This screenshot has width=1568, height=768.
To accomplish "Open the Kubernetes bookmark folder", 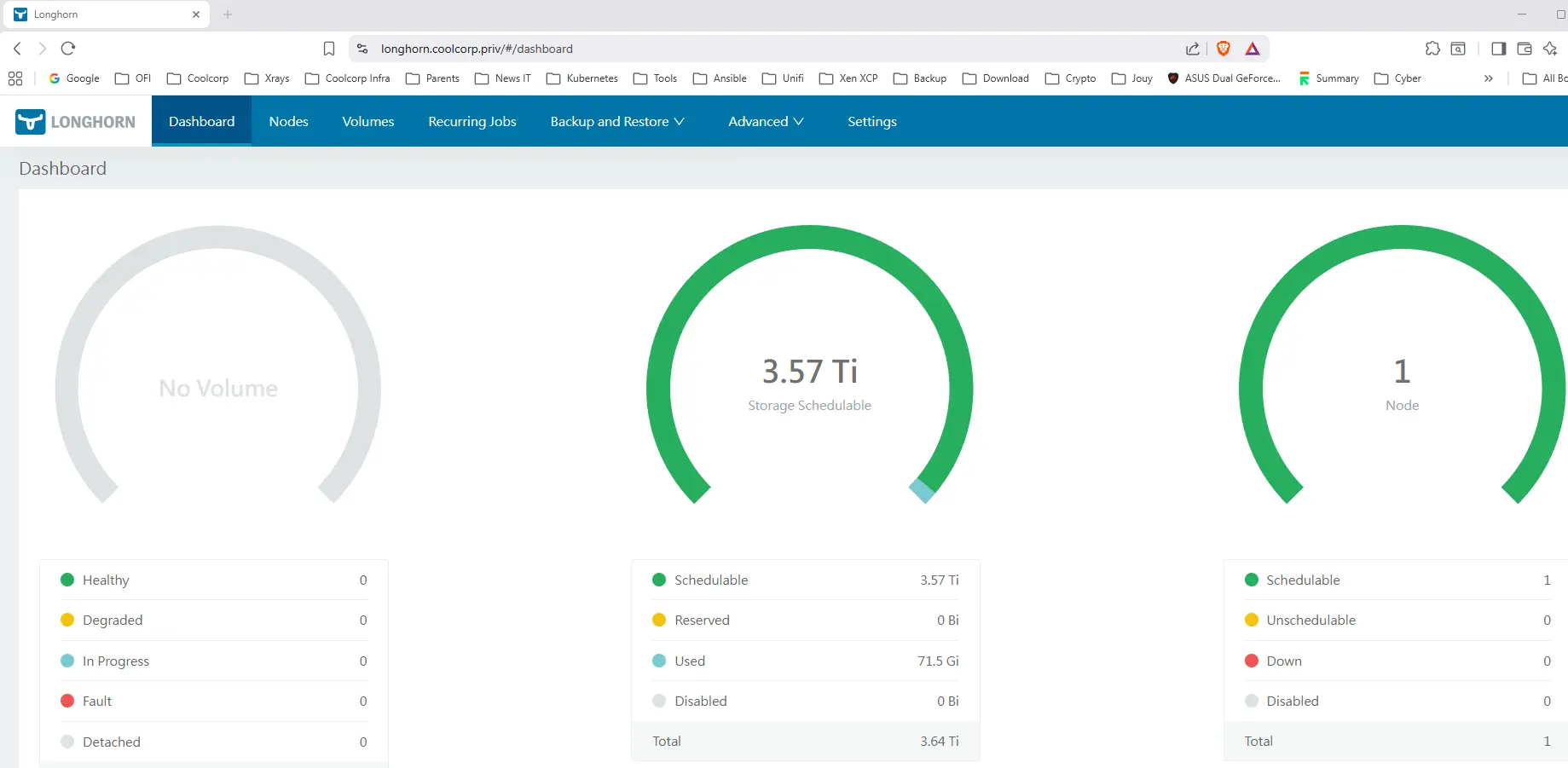I will point(582,78).
